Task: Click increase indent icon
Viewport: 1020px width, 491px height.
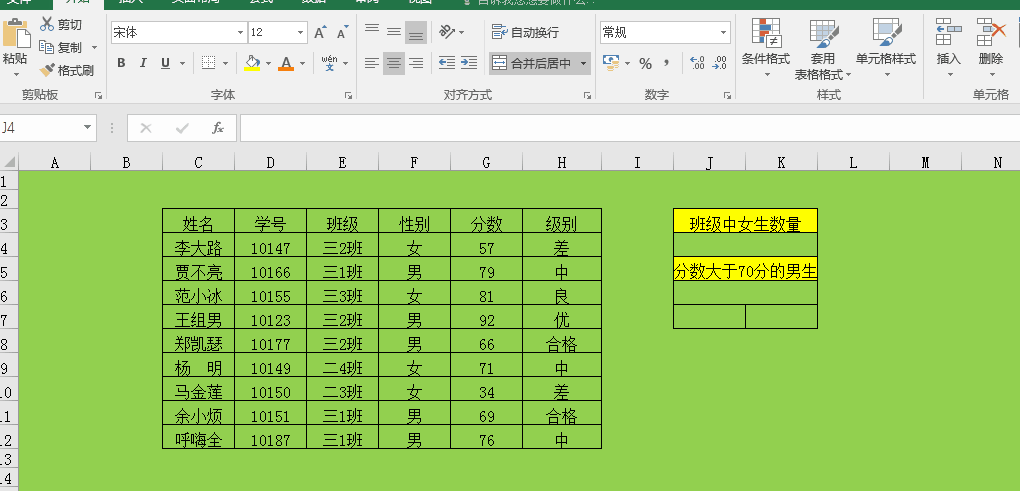Action: (x=469, y=63)
